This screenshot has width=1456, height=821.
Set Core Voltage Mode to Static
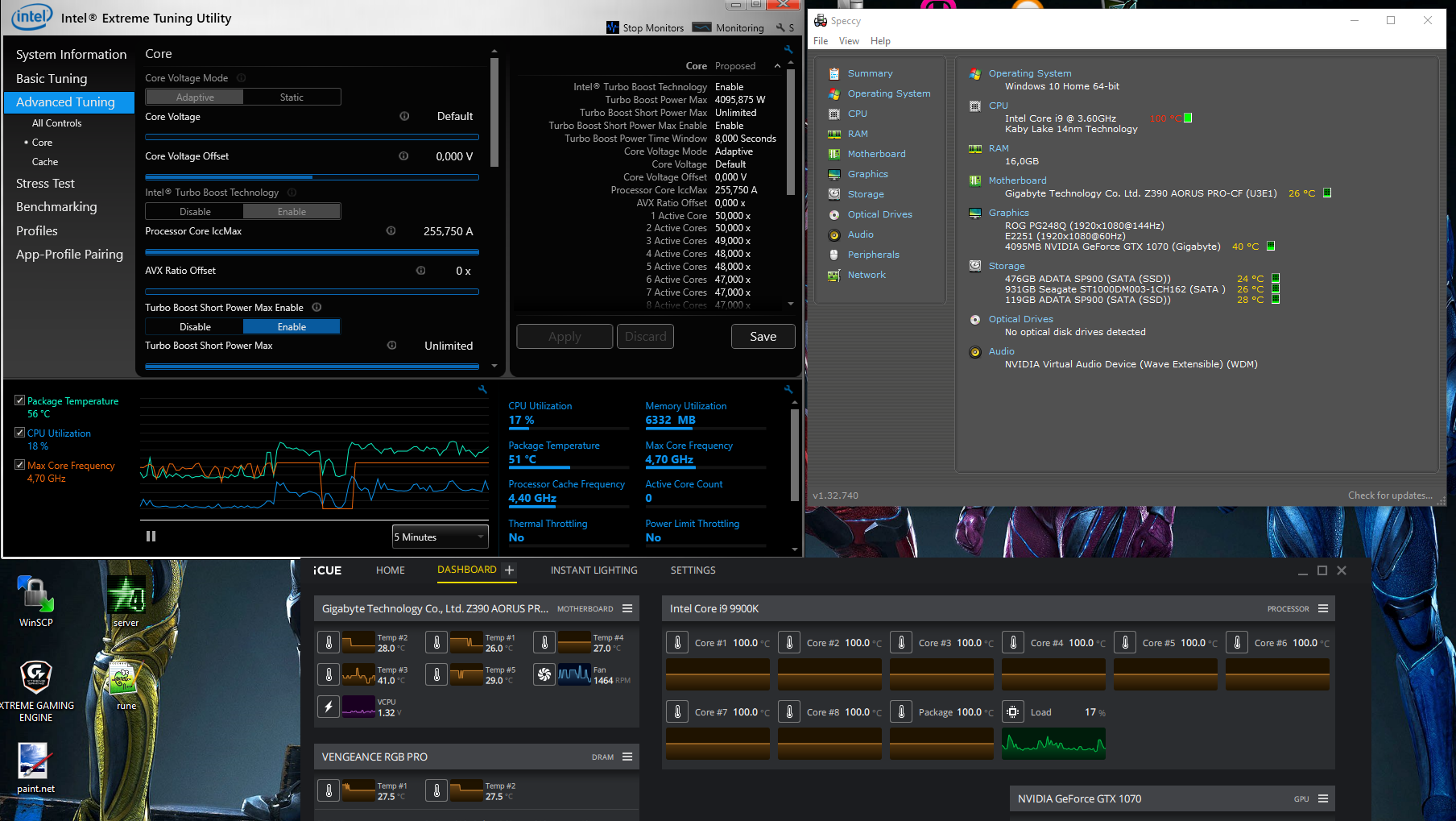[292, 97]
